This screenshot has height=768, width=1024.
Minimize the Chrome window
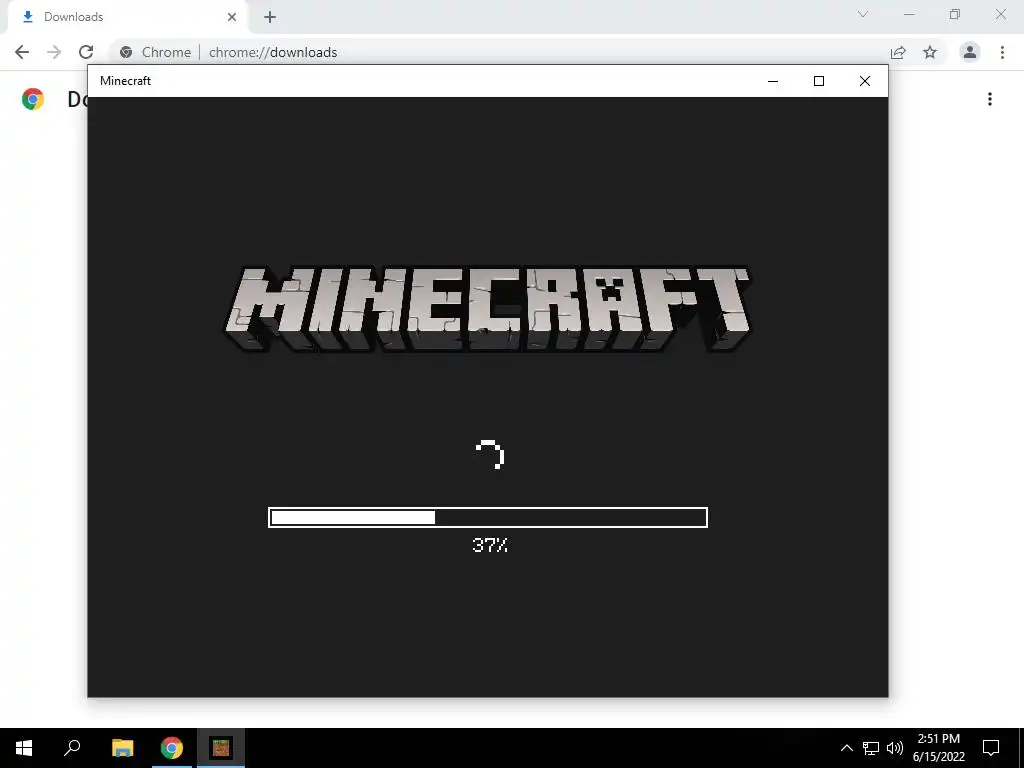(x=909, y=14)
